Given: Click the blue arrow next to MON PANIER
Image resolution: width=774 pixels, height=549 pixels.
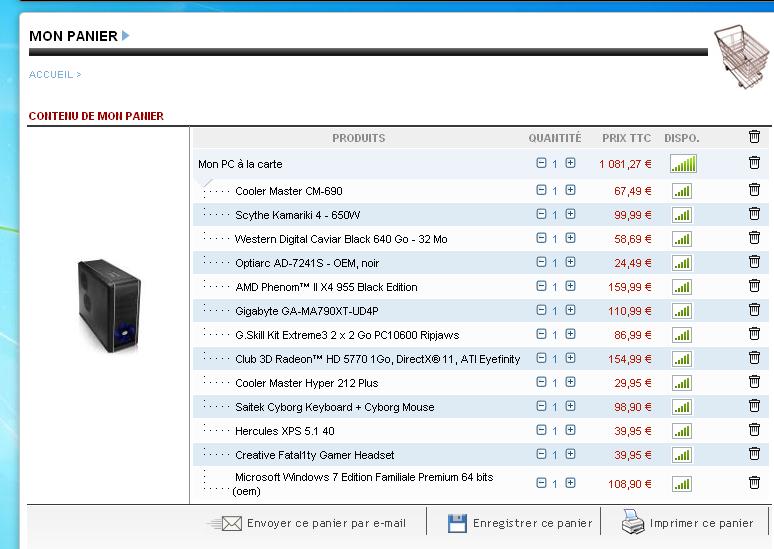Looking at the screenshot, I should click(x=125, y=36).
